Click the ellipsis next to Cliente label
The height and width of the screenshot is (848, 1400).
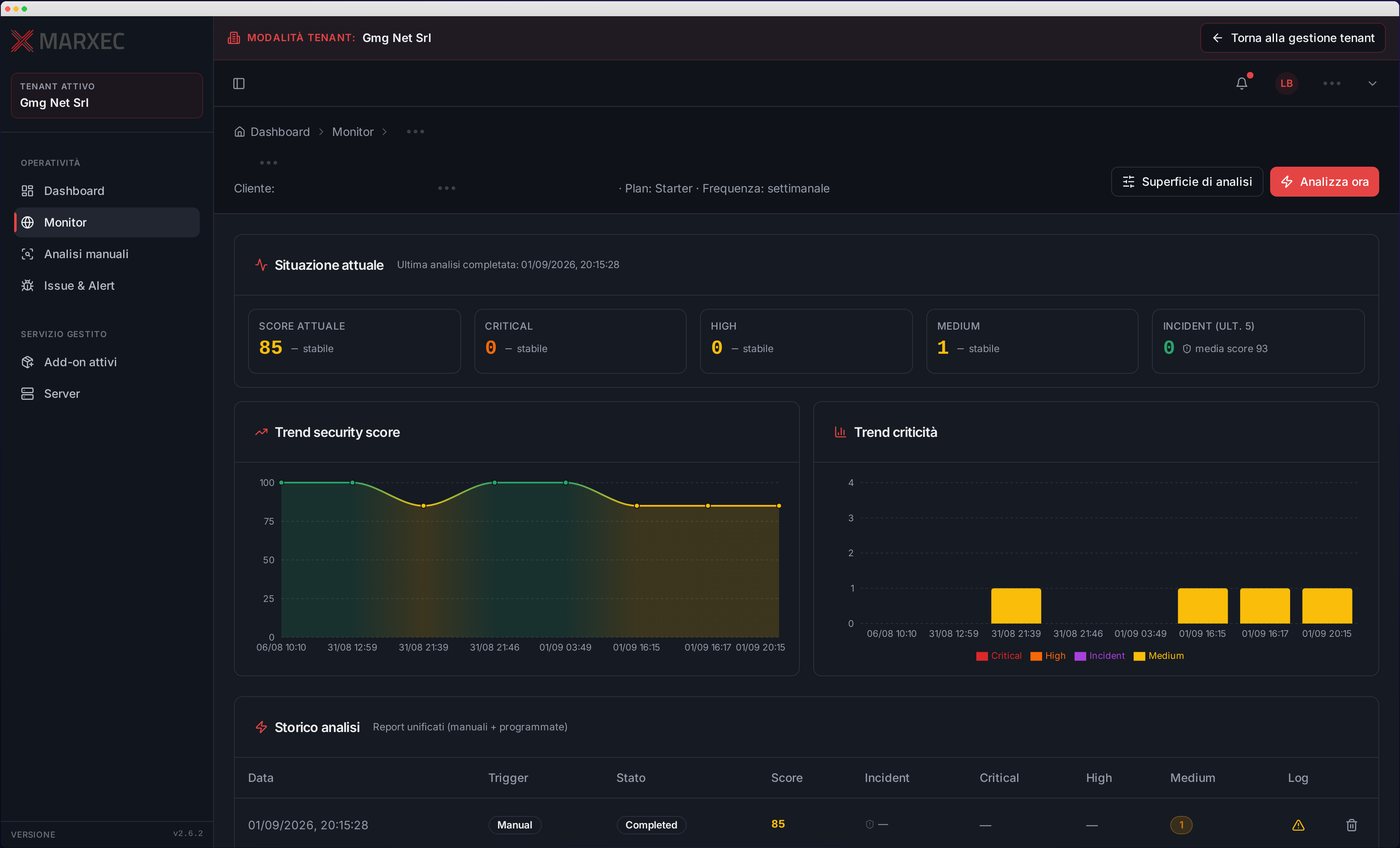446,188
